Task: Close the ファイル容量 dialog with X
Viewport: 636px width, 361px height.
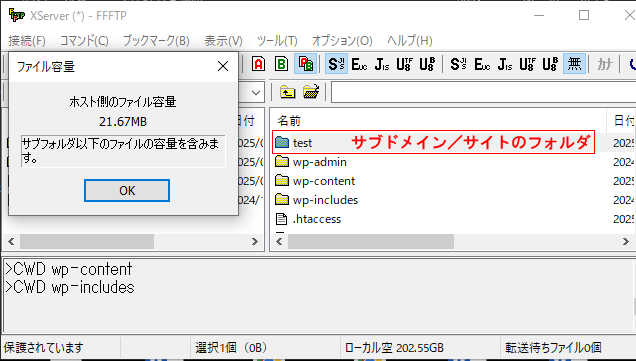Action: pos(223,66)
